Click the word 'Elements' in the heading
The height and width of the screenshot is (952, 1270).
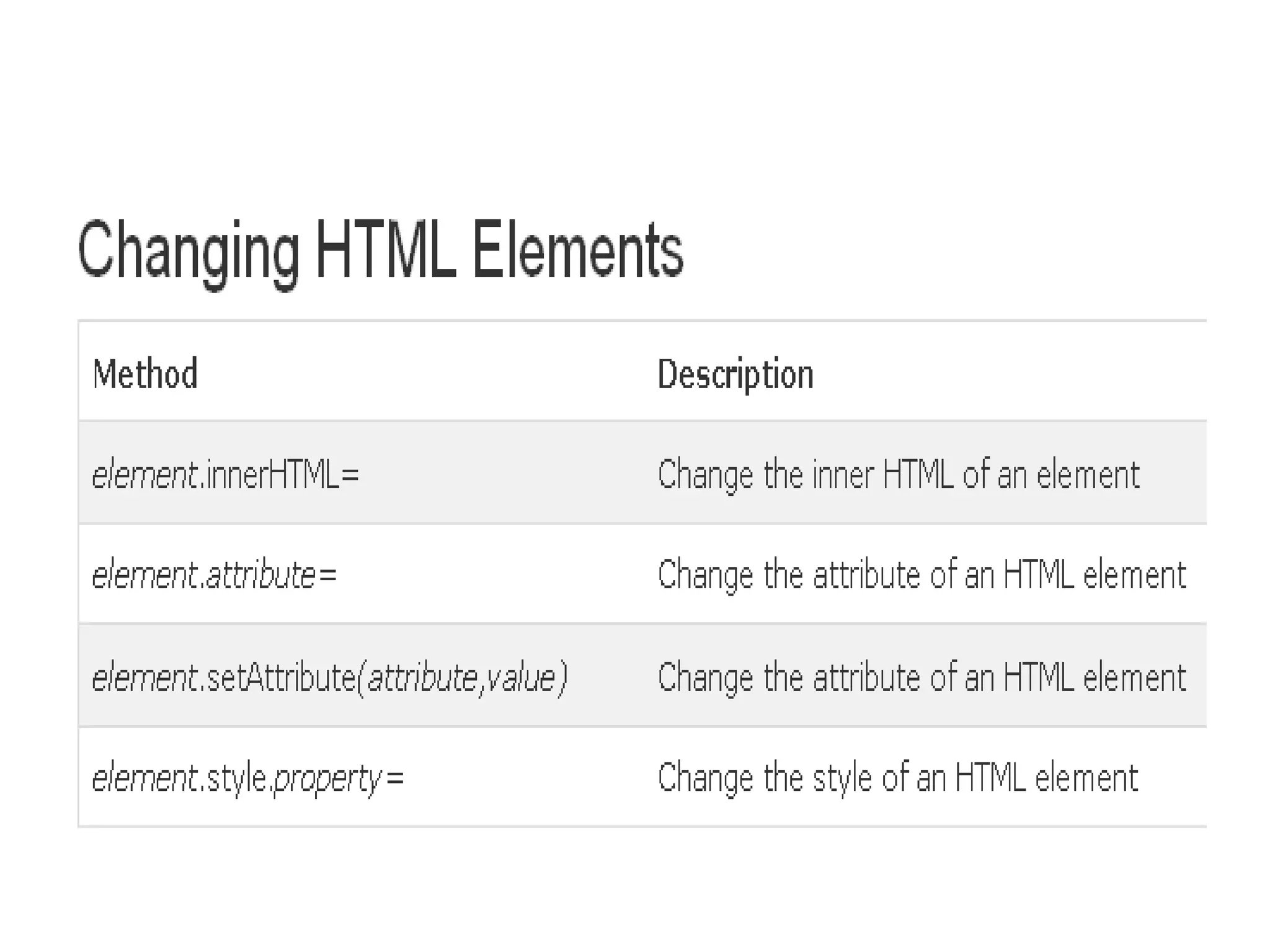pyautogui.click(x=577, y=250)
